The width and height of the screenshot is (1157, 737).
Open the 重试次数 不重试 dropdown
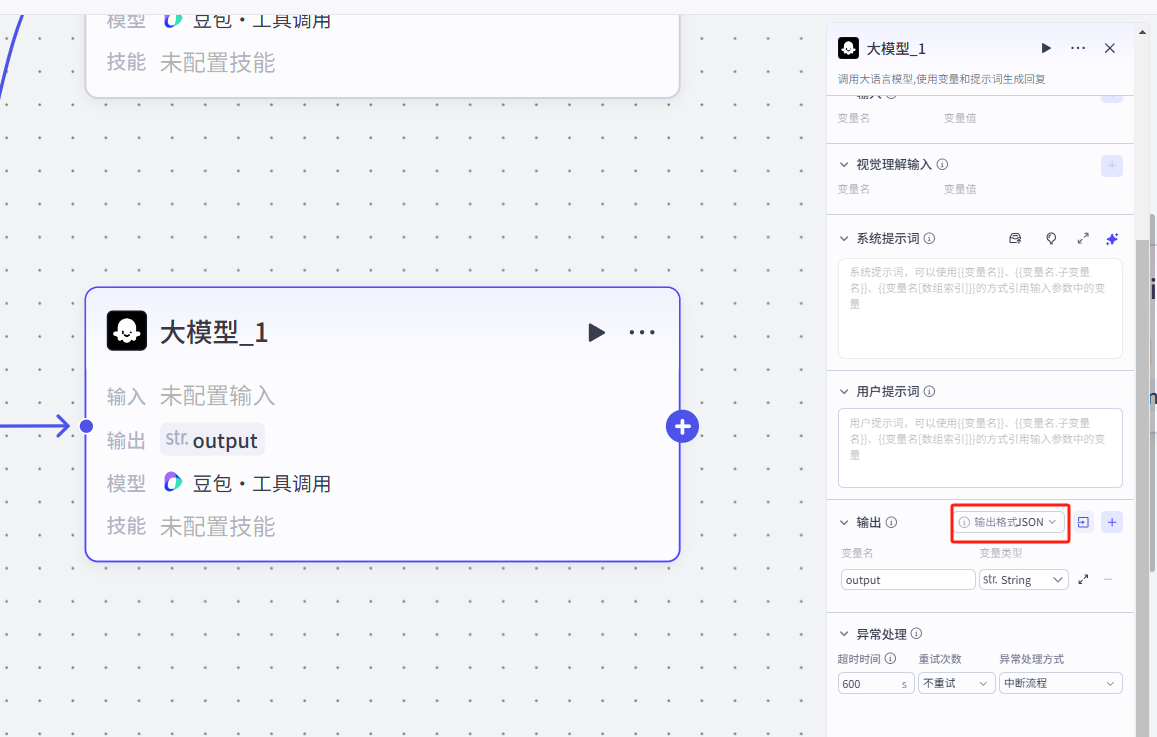[x=955, y=684]
